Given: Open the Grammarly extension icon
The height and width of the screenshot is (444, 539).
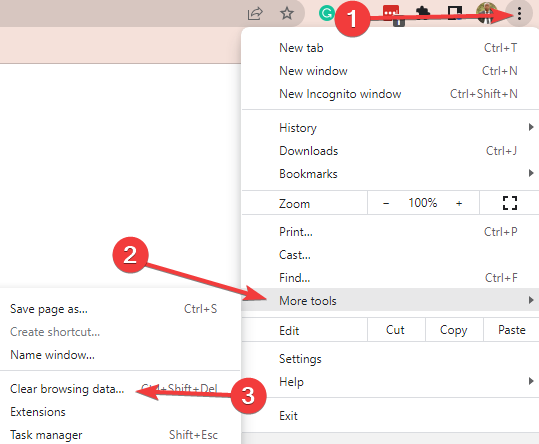Looking at the screenshot, I should pos(326,14).
